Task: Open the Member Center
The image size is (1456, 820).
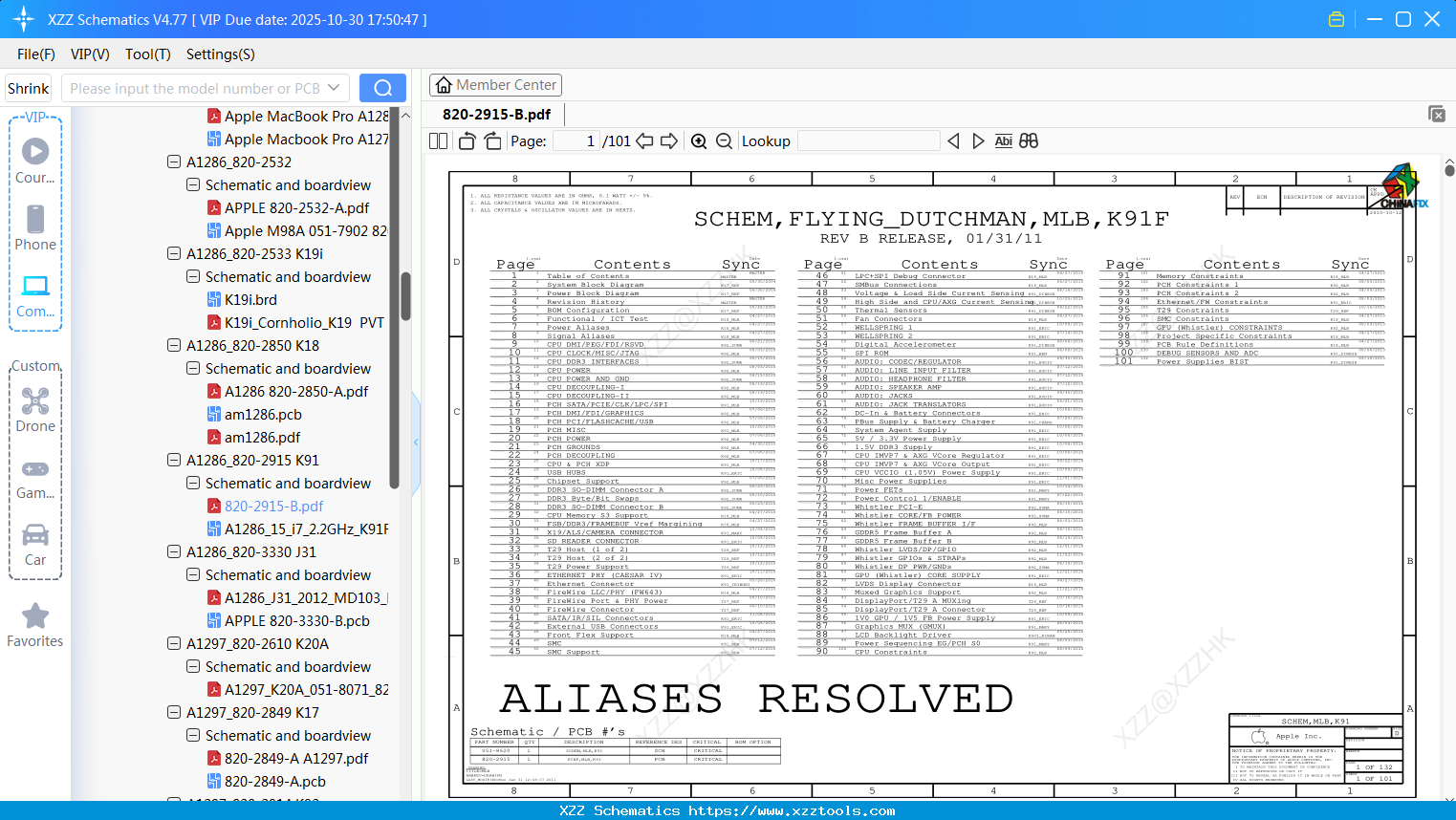Action: [495, 85]
